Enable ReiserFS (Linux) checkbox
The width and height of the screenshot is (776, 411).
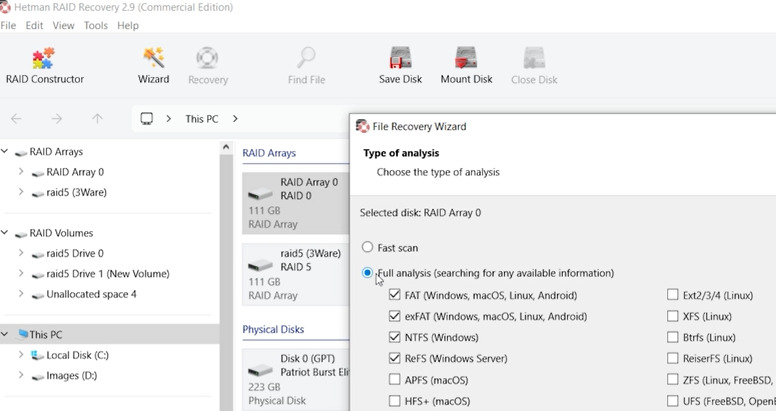coord(673,358)
